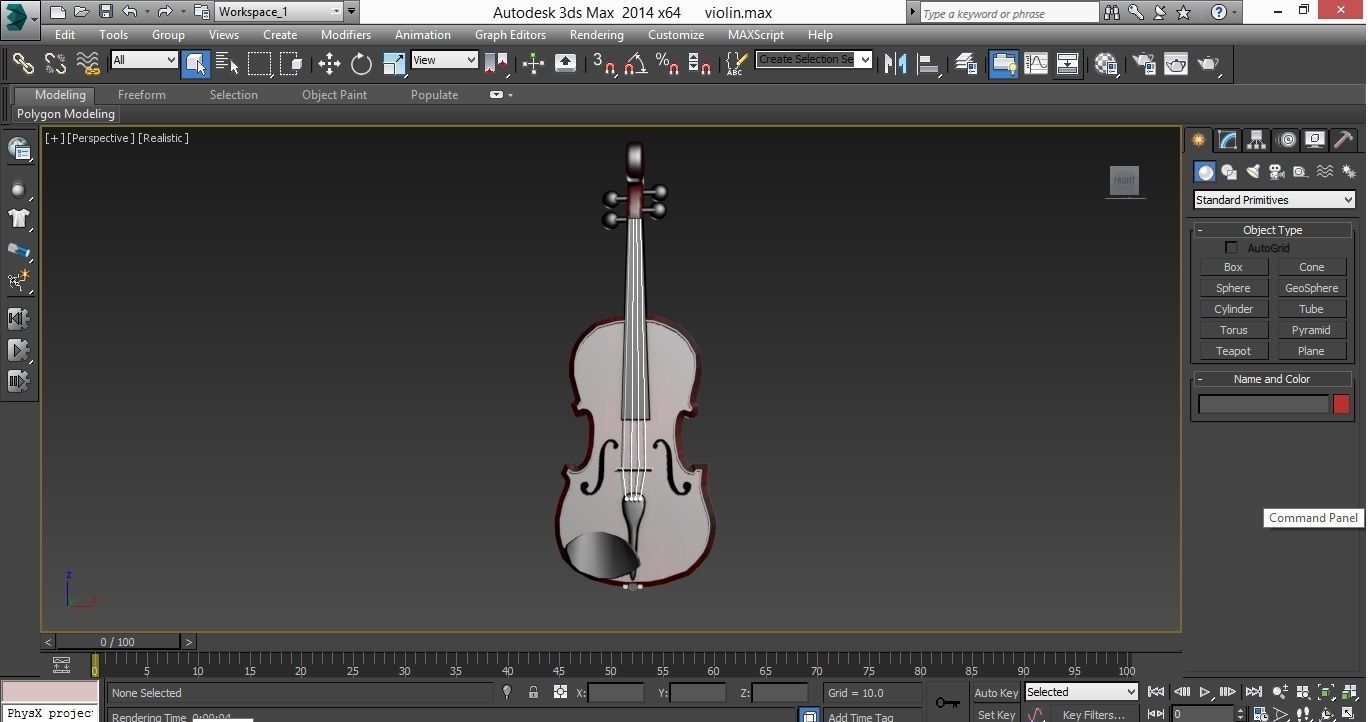
Task: Click the object name input field
Action: coord(1264,404)
